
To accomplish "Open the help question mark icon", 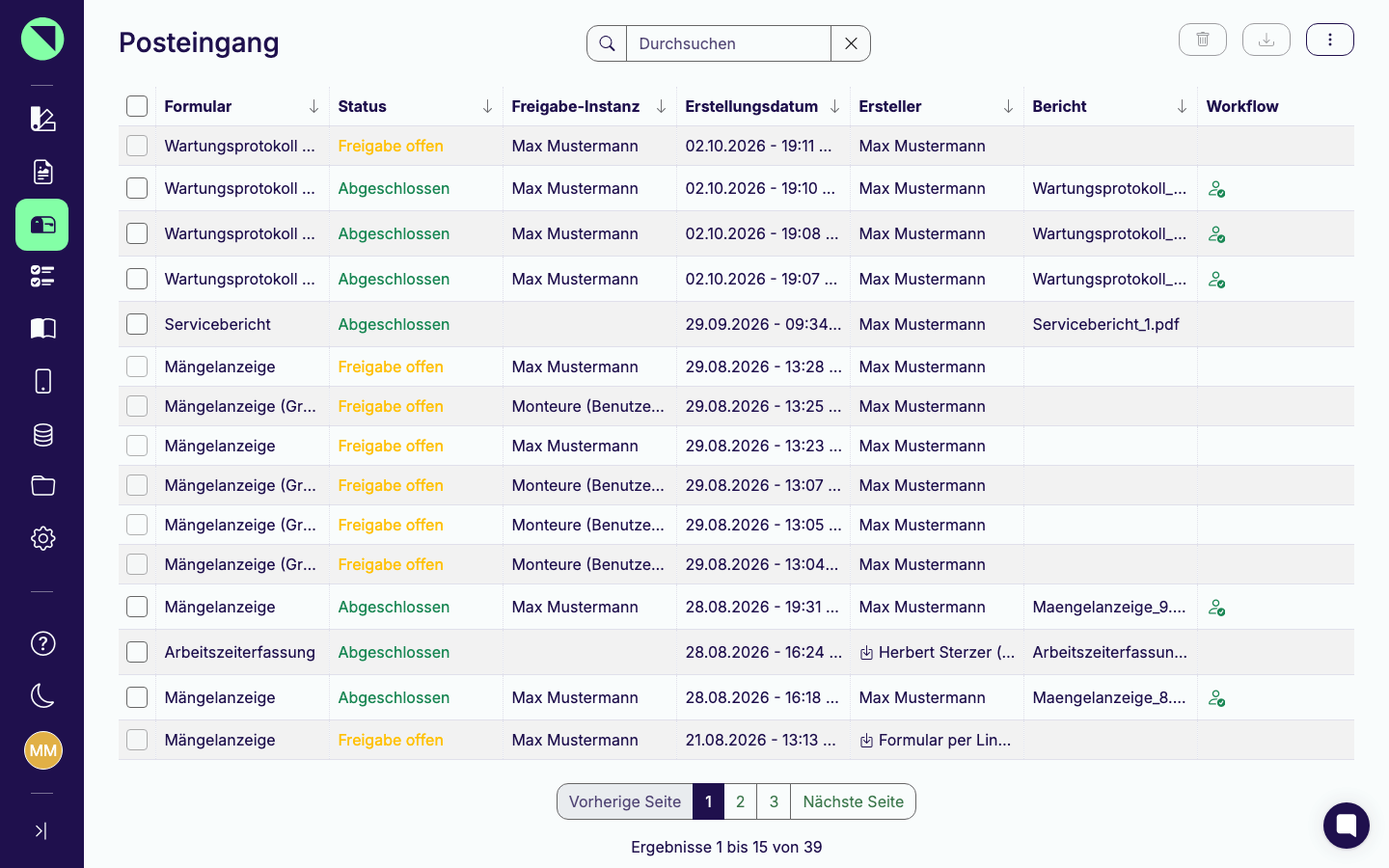I will click(x=42, y=643).
